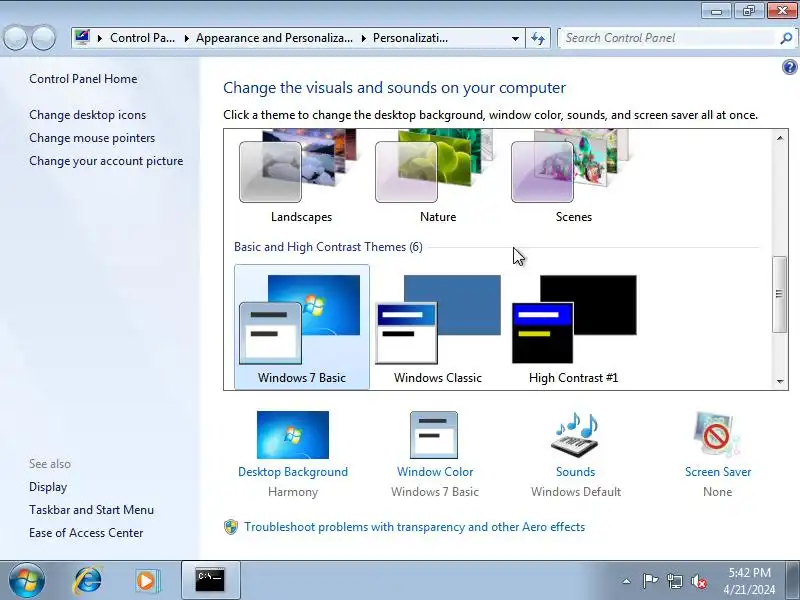The width and height of the screenshot is (800, 600).
Task: Open Change your account picture
Action: click(106, 161)
